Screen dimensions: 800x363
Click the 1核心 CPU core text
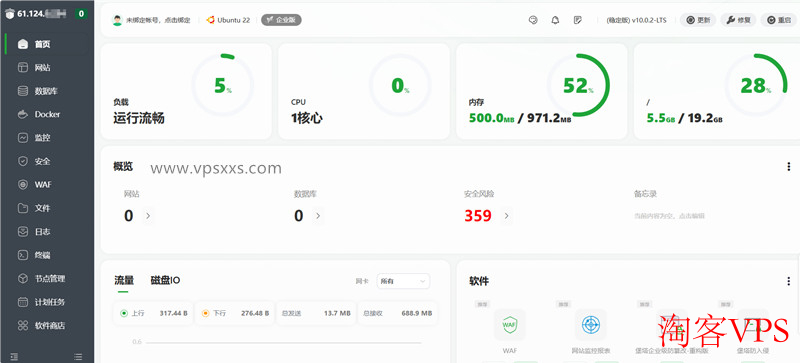click(307, 118)
